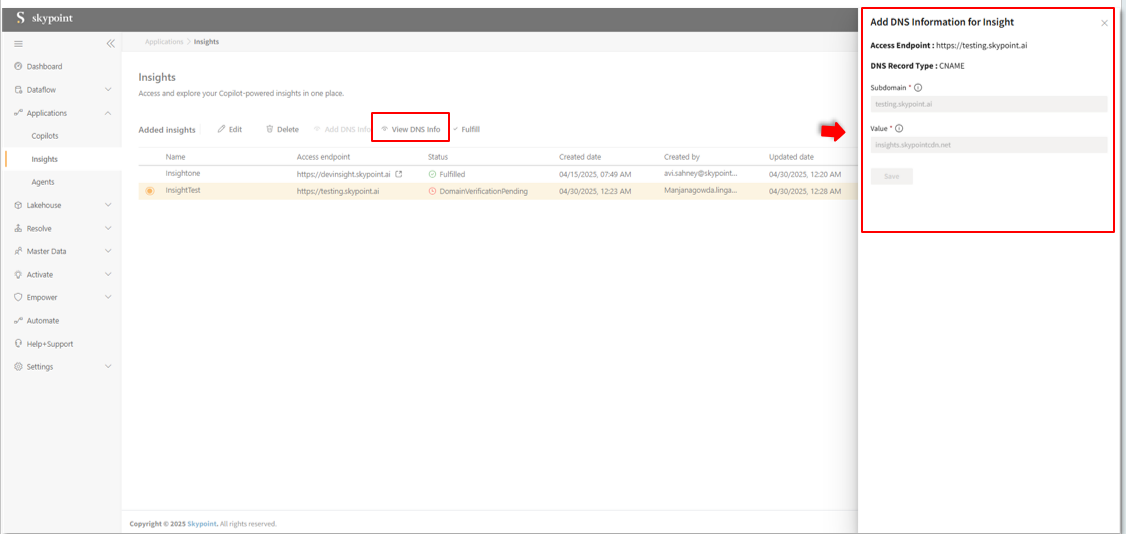Expand the Settings menu chevron

click(108, 367)
